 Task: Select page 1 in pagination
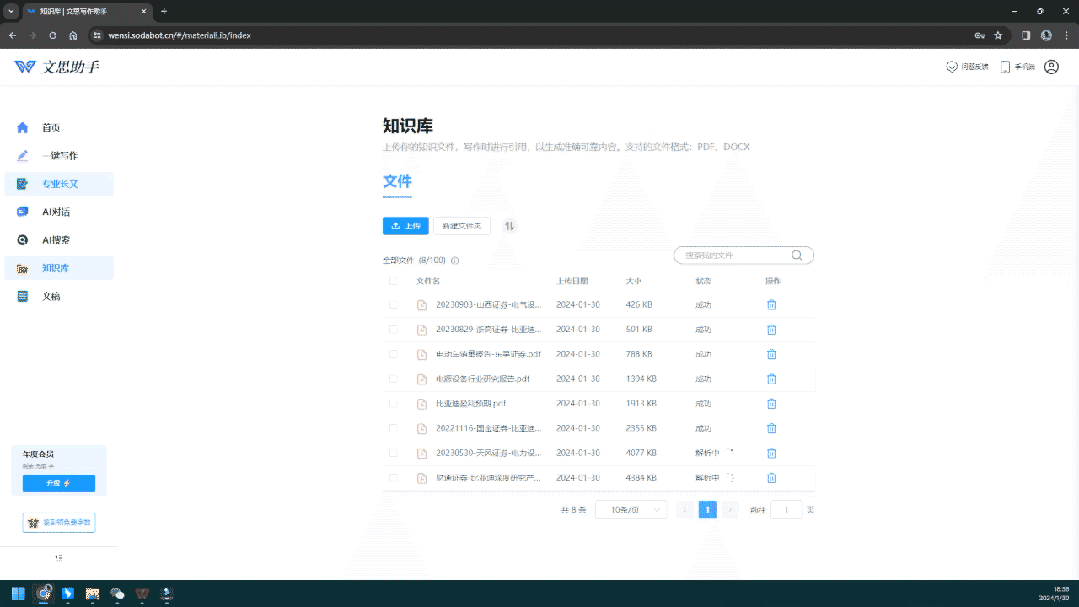[x=707, y=510]
